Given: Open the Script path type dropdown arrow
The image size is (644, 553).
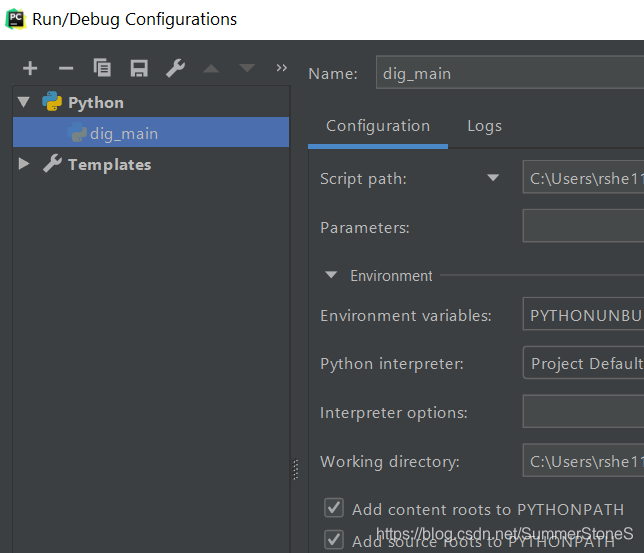Looking at the screenshot, I should (492, 179).
